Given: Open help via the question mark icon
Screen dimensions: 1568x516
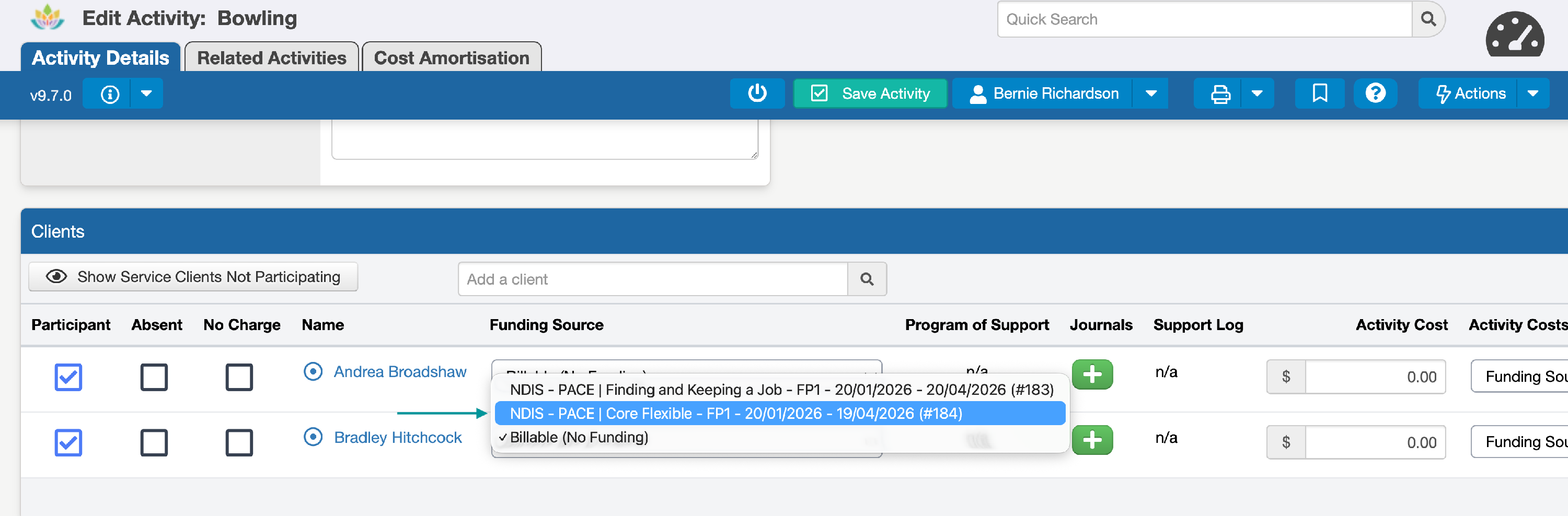Looking at the screenshot, I should tap(1375, 93).
